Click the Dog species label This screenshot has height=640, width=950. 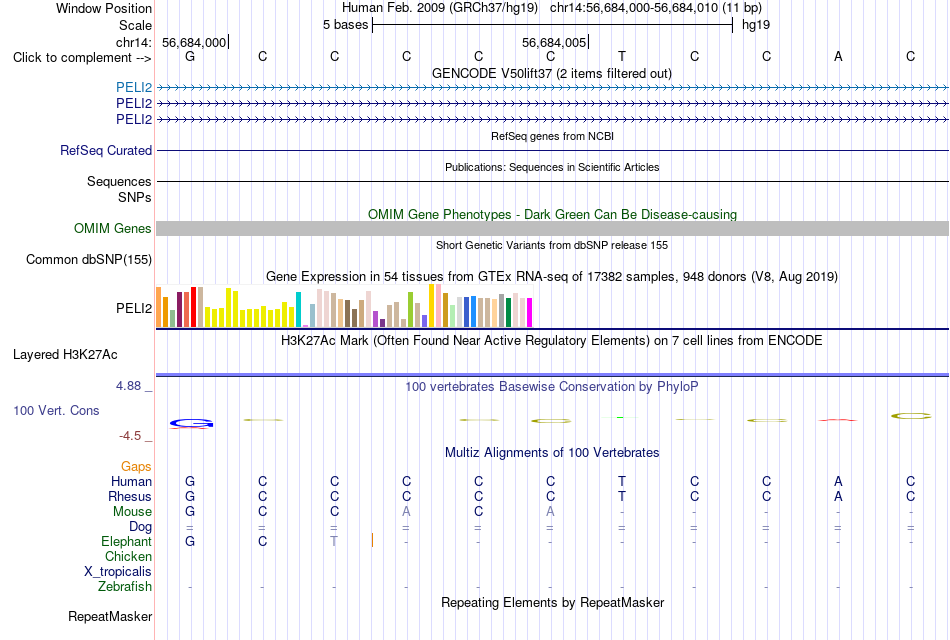[x=141, y=526]
